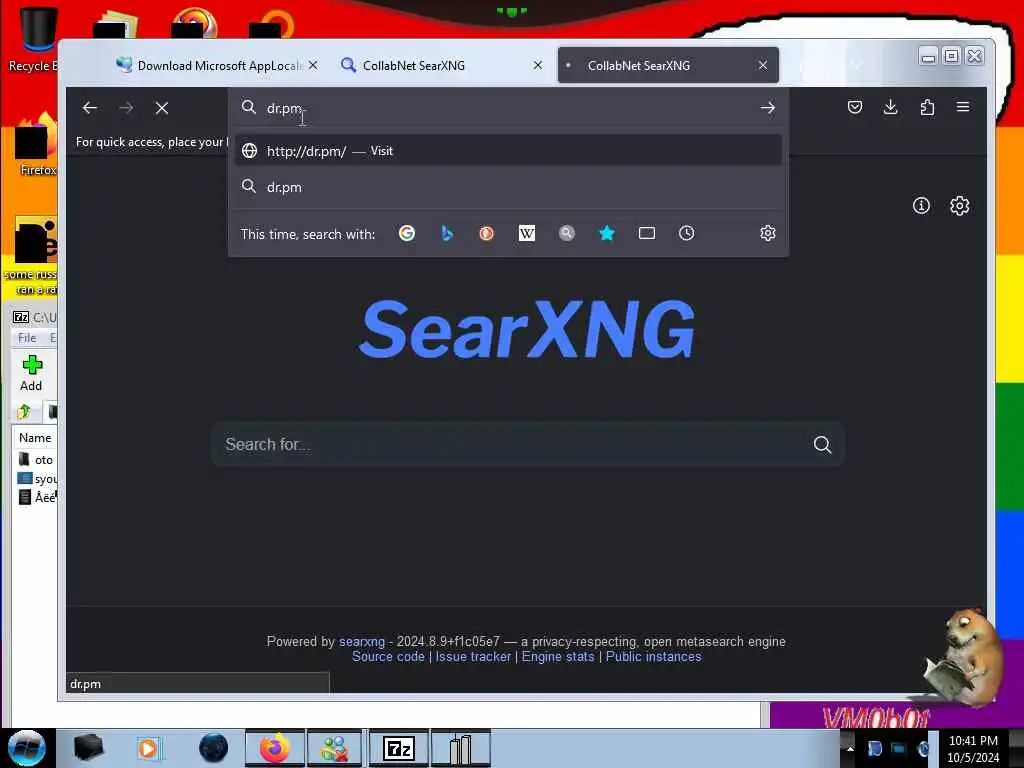Viewport: 1024px width, 768px height.
Task: Close the Download Microsoft AppLocale tab
Action: 313,65
